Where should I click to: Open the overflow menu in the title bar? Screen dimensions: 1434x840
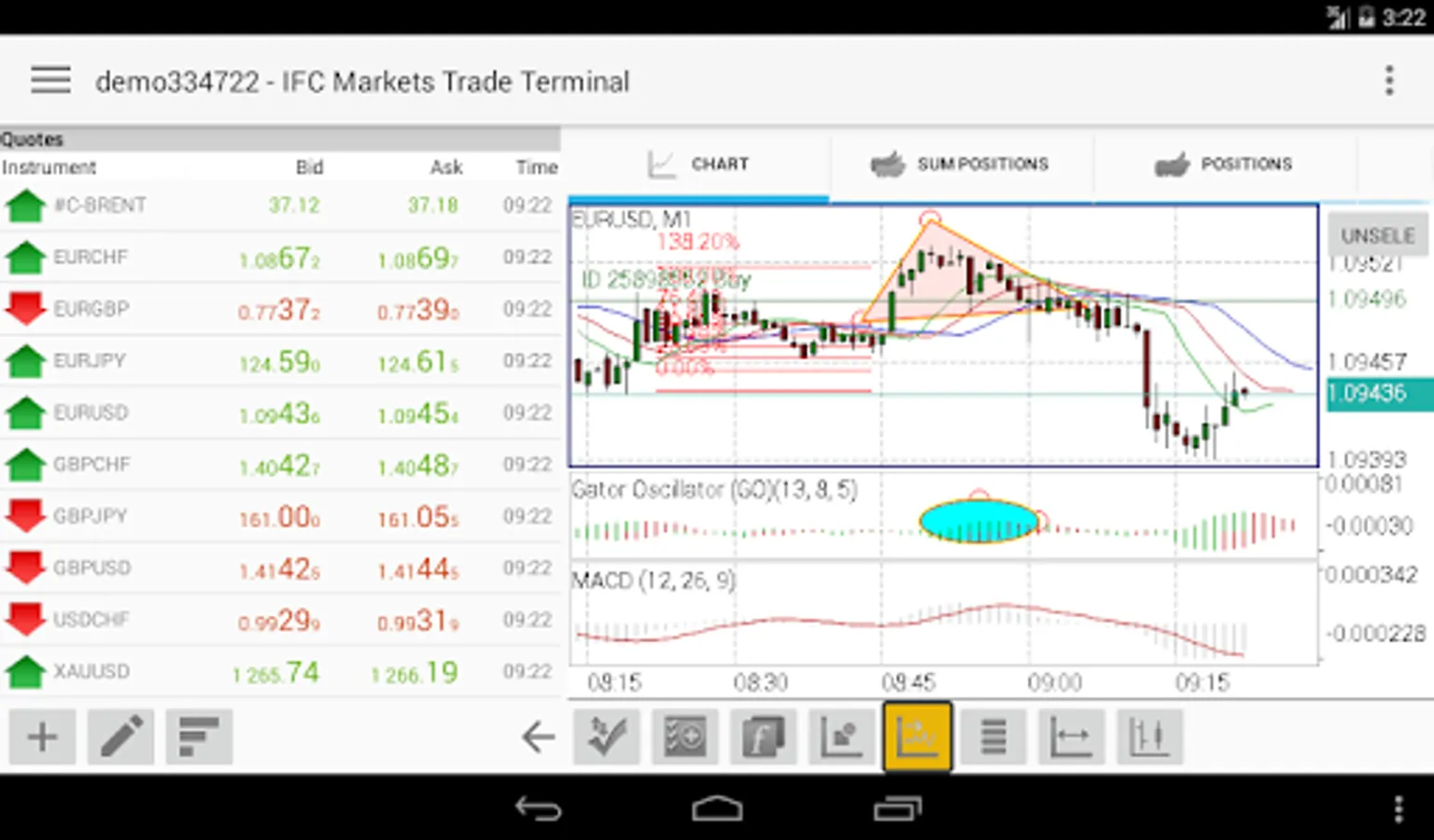coord(1389,80)
